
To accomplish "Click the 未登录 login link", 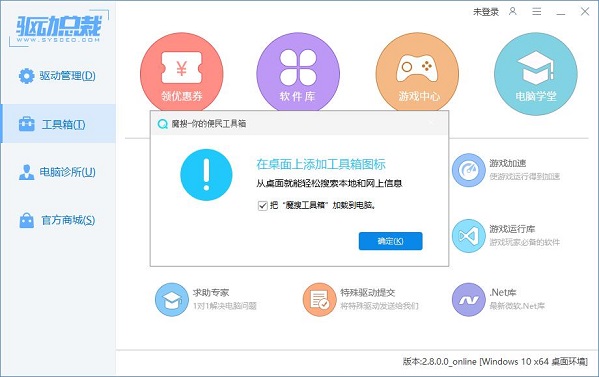I will (486, 12).
